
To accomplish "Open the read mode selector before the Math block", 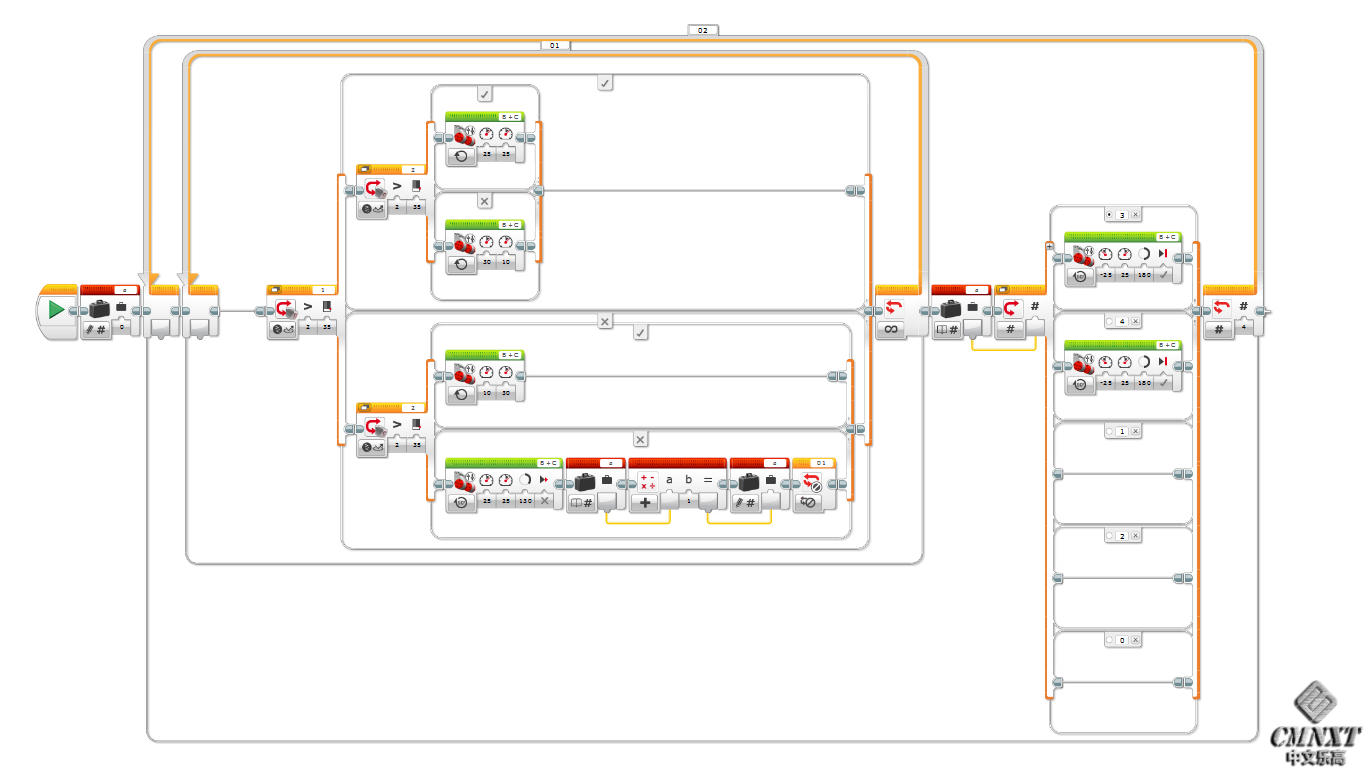I will 582,502.
